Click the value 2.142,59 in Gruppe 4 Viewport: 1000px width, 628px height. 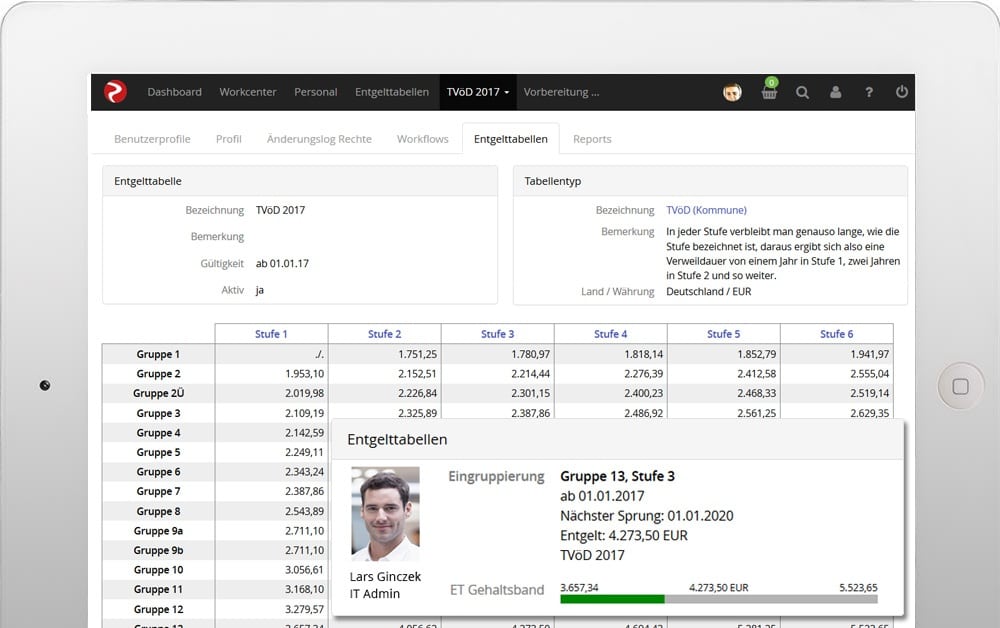click(x=304, y=433)
